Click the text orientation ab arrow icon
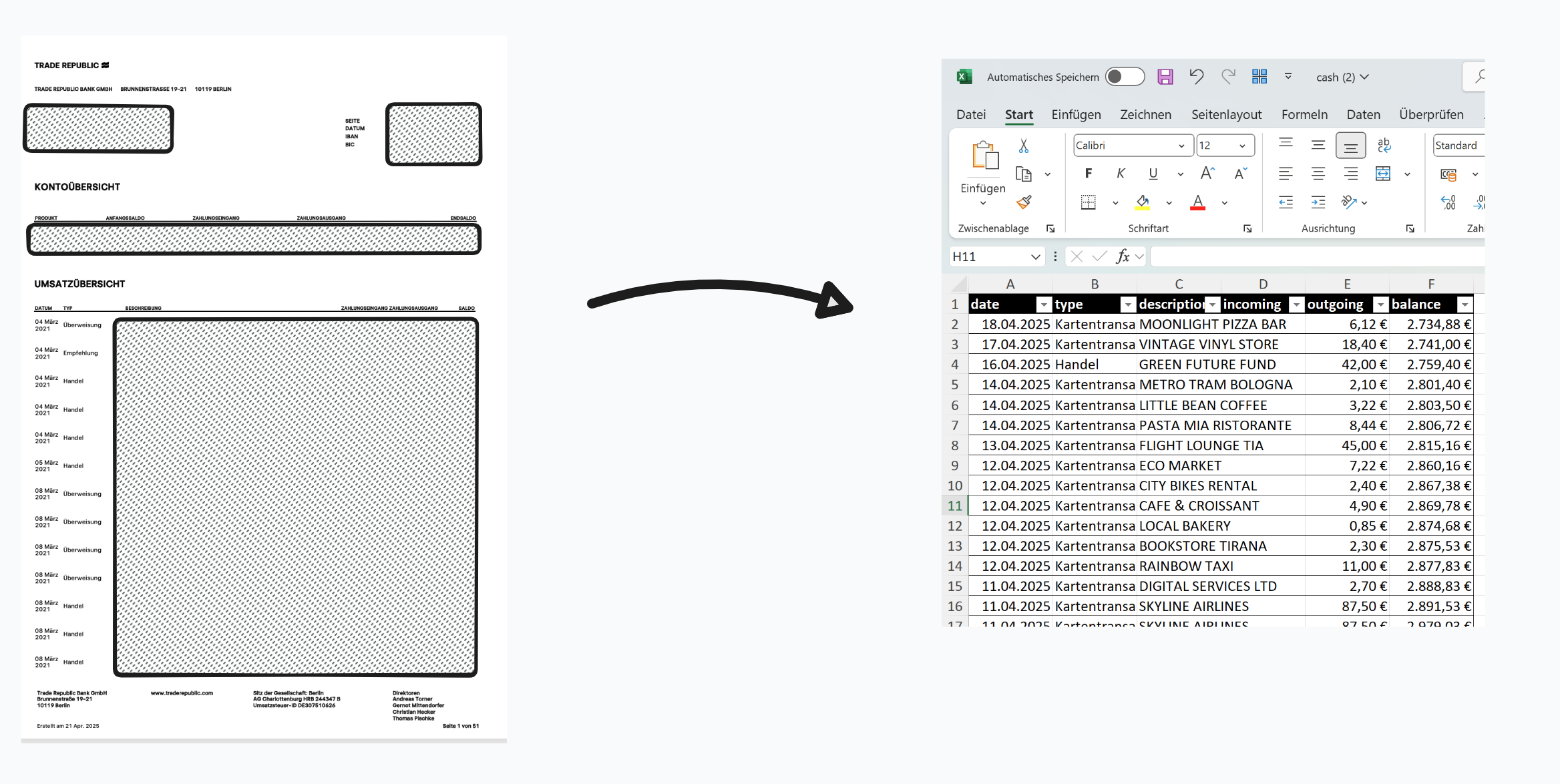The height and width of the screenshot is (784, 1560). (1348, 202)
